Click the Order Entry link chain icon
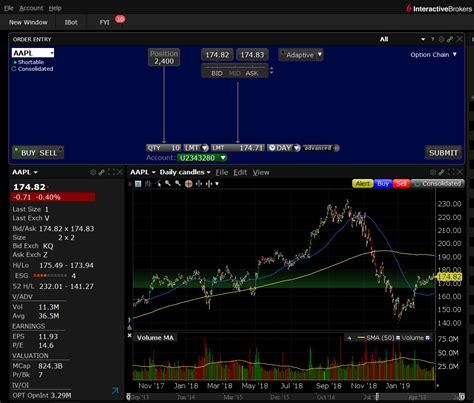The image size is (474, 403). 450,39
